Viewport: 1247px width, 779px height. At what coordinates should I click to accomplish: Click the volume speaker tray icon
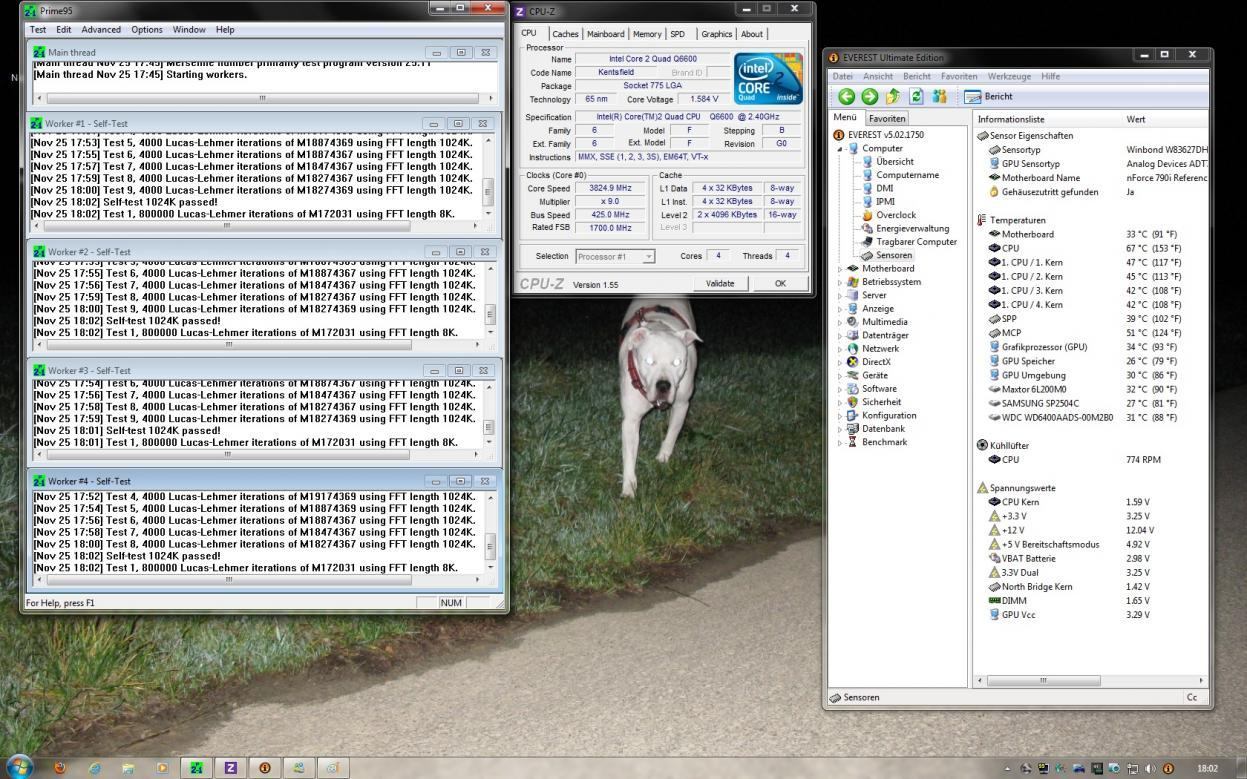coord(1151,768)
